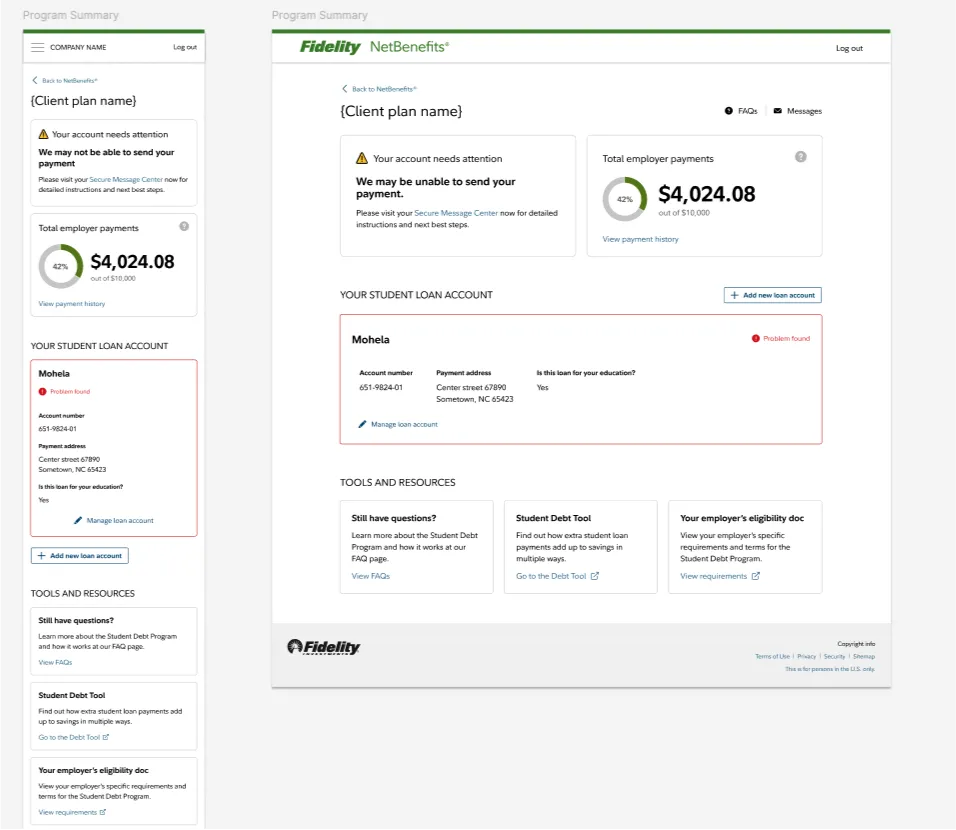Screen dimensions: 956x830
Task: Click the Fidelity footer logo
Action: tap(323, 647)
